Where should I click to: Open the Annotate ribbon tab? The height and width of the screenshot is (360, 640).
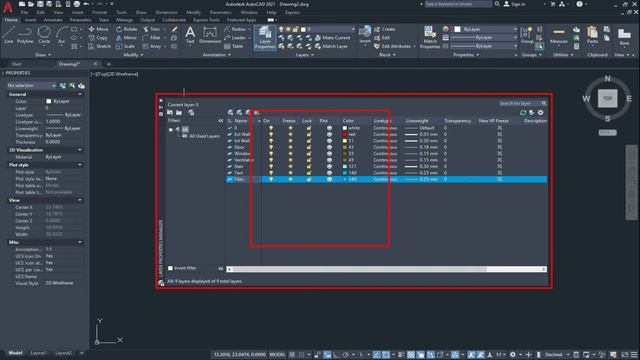53,20
